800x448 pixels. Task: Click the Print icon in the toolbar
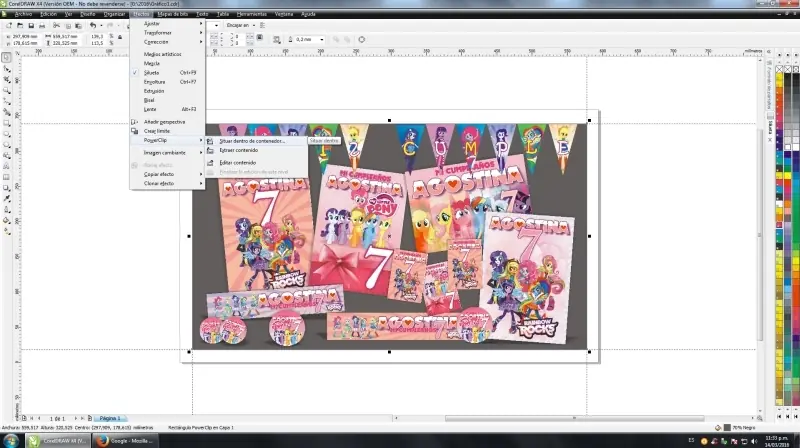[x=42, y=25]
